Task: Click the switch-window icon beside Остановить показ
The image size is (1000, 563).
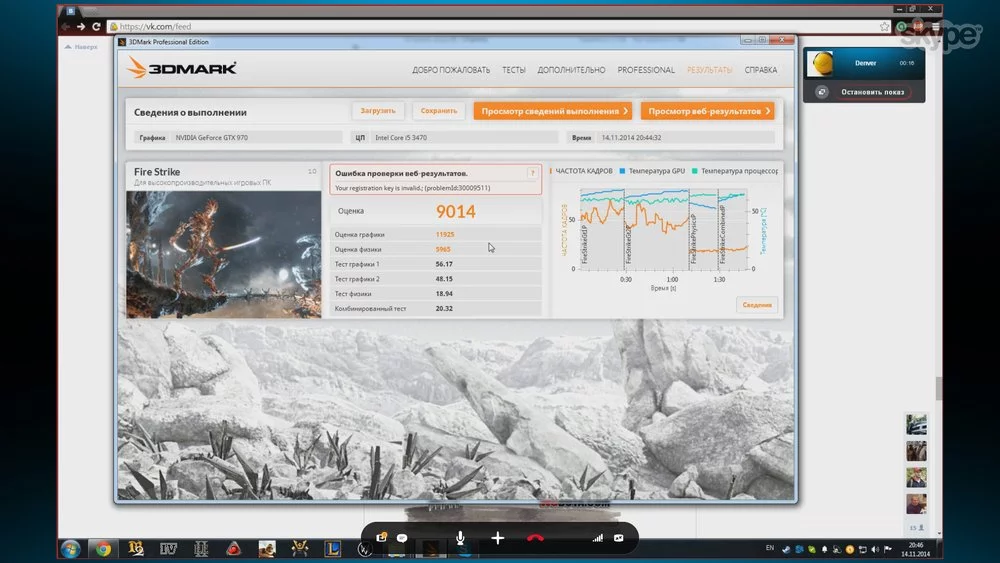Action: point(821,92)
